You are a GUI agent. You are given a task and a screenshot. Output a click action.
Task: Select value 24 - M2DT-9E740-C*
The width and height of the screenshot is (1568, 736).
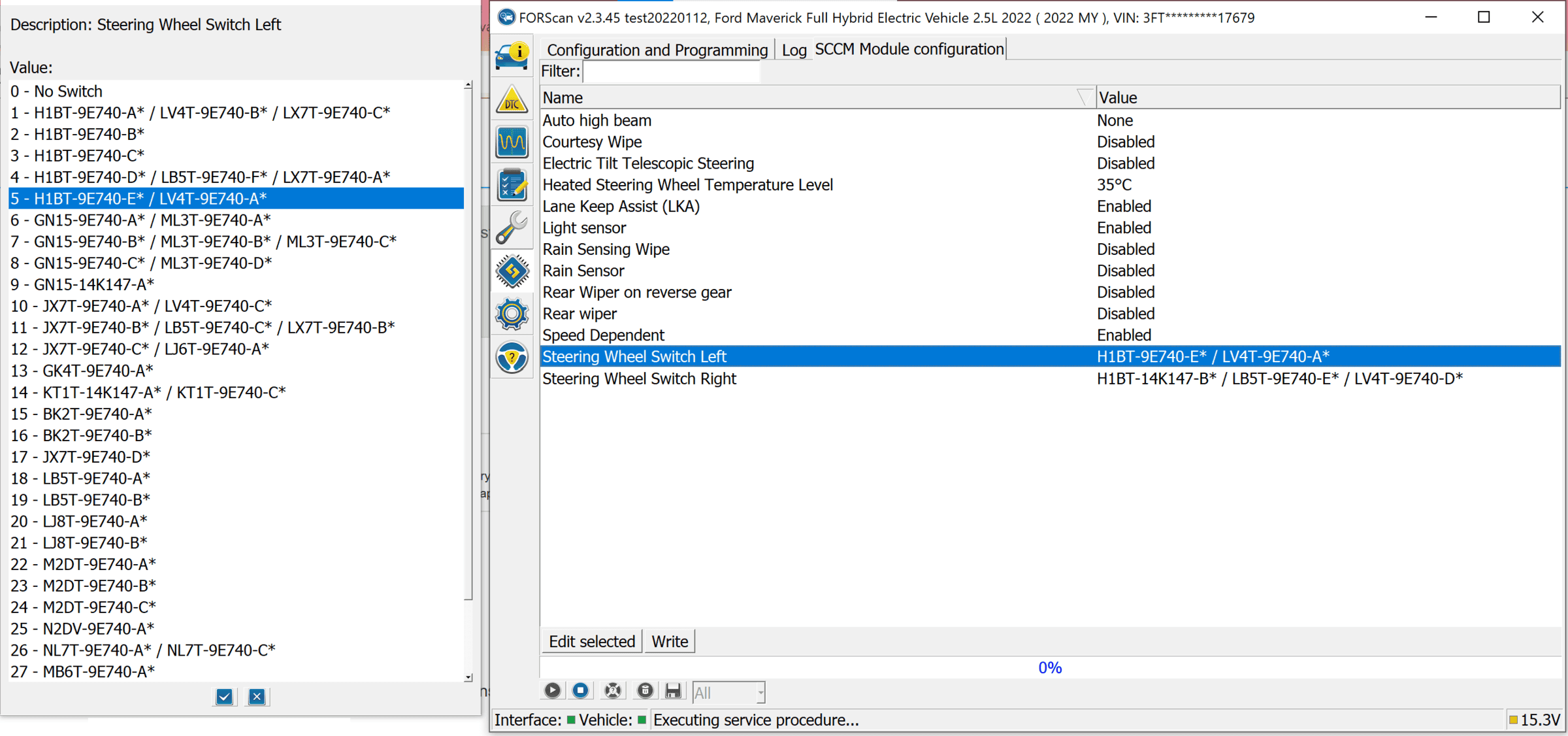coord(237,607)
